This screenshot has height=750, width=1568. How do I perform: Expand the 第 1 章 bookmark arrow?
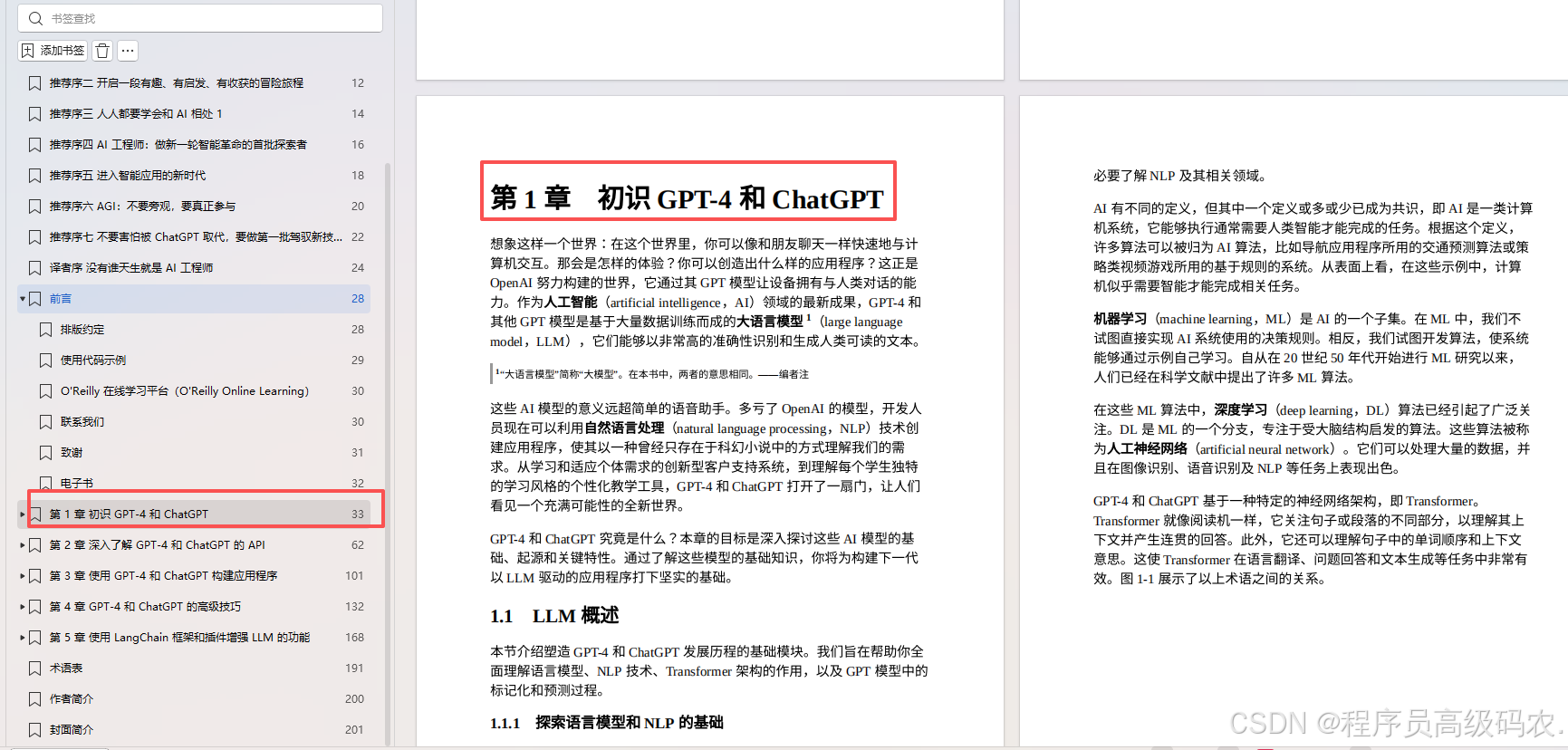22,514
